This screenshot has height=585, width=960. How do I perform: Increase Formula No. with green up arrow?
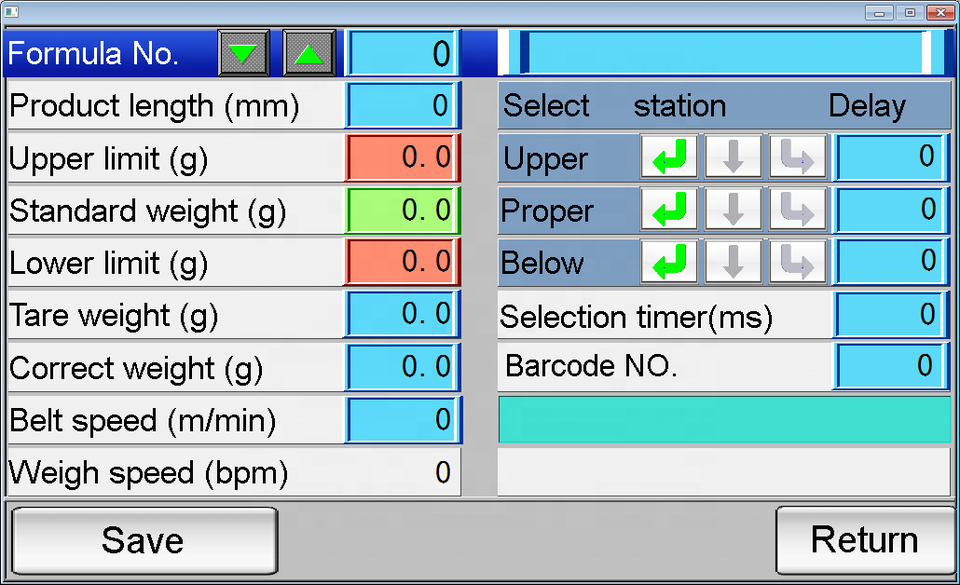[309, 53]
